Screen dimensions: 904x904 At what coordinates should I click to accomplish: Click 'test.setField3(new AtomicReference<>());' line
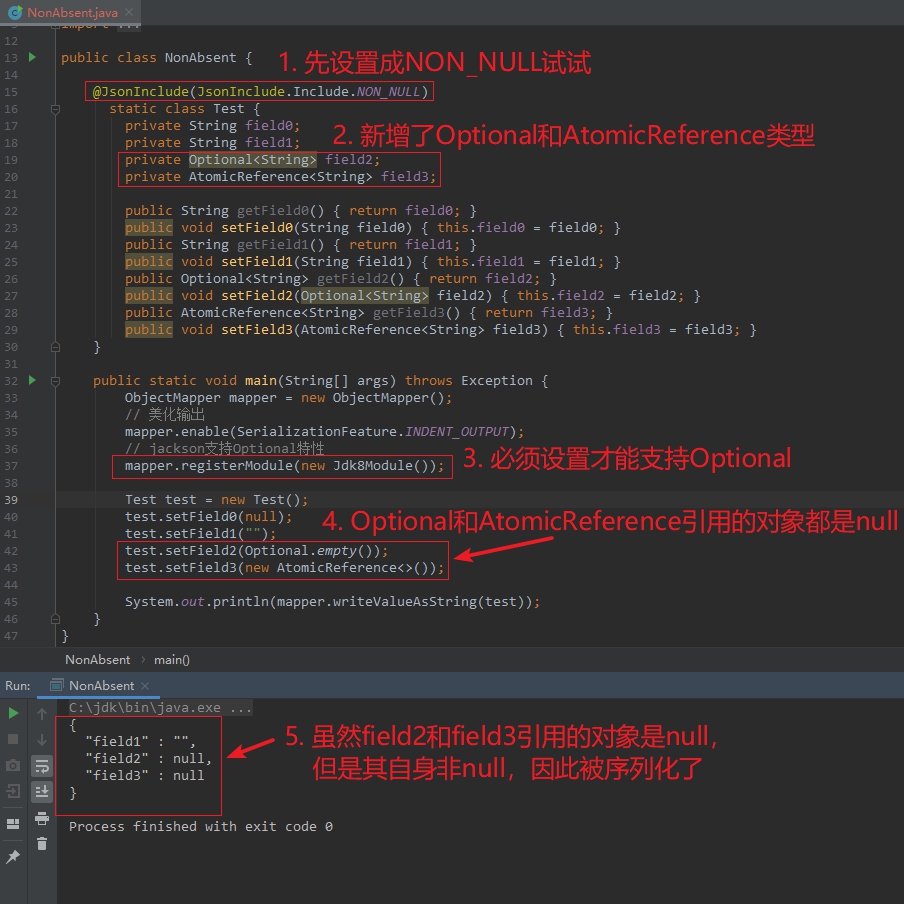285,568
